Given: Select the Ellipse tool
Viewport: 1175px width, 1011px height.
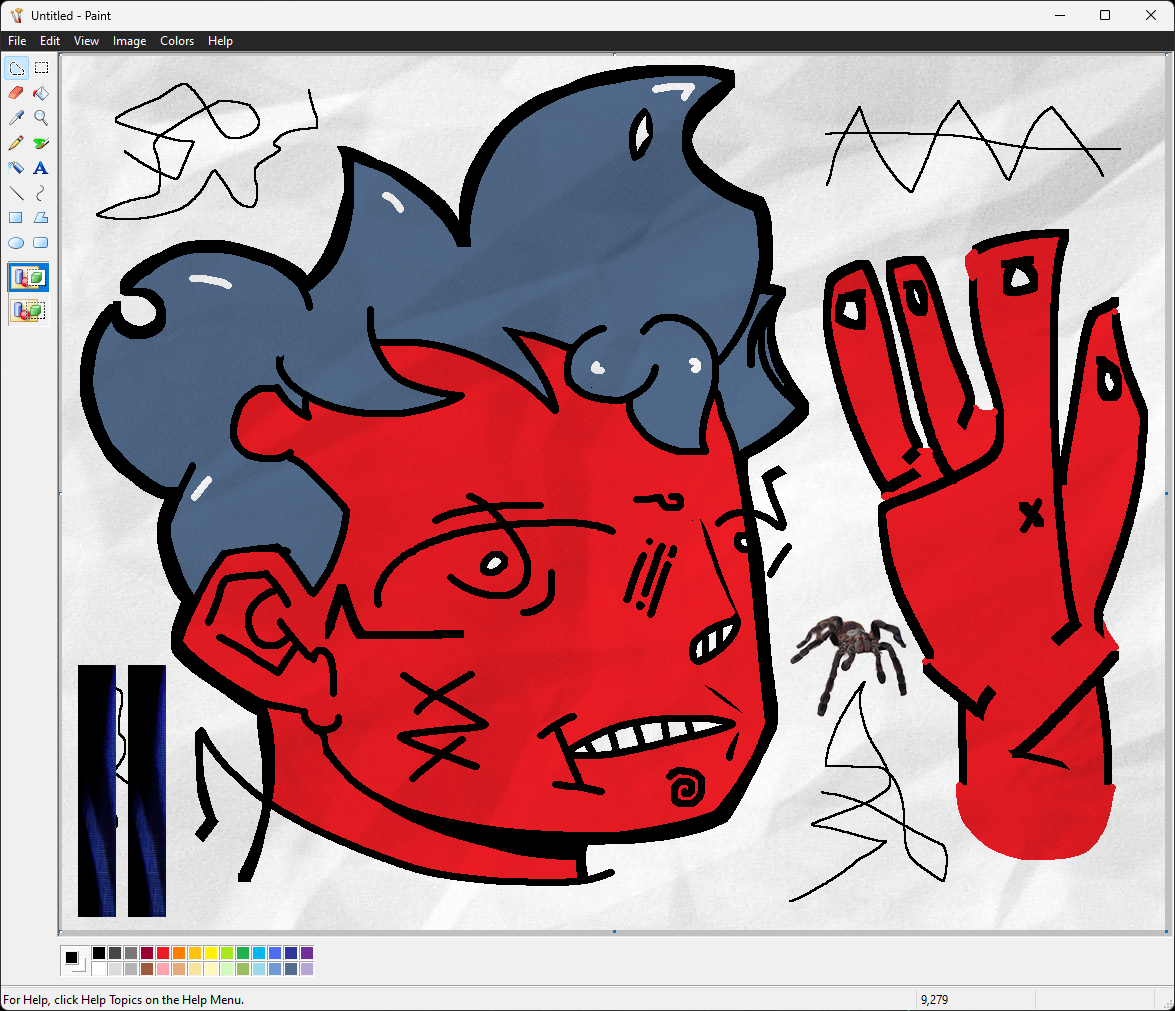Looking at the screenshot, I should (16, 243).
